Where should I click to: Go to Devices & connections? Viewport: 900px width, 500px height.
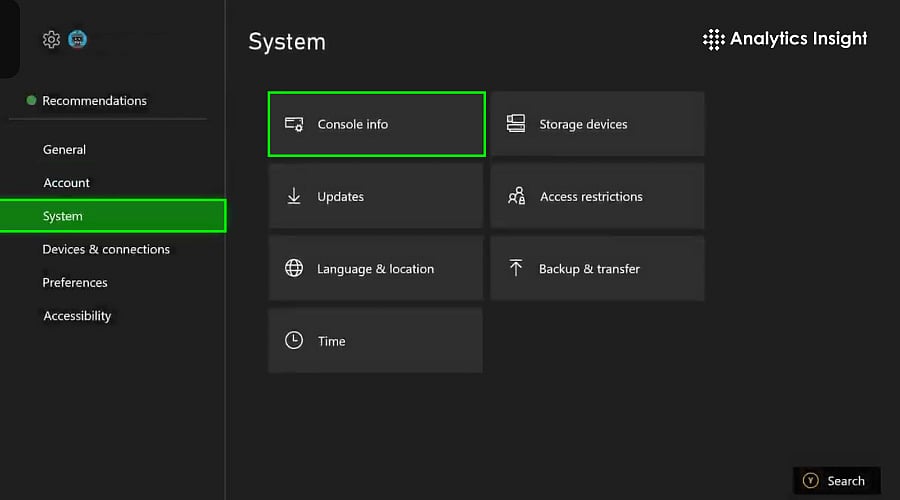coord(106,249)
